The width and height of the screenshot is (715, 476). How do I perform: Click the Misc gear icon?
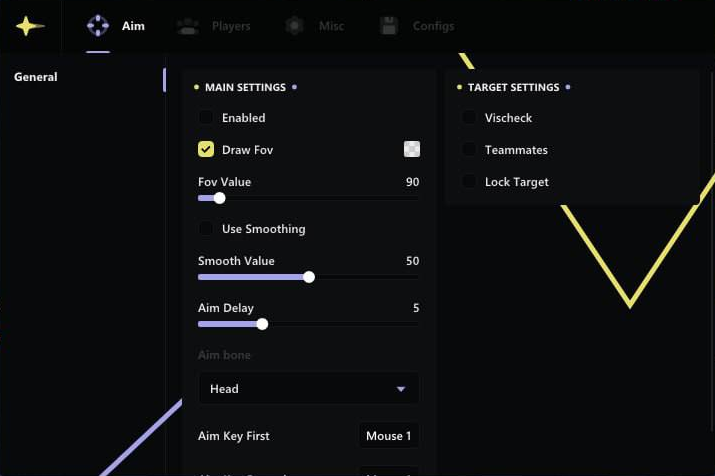coord(294,26)
